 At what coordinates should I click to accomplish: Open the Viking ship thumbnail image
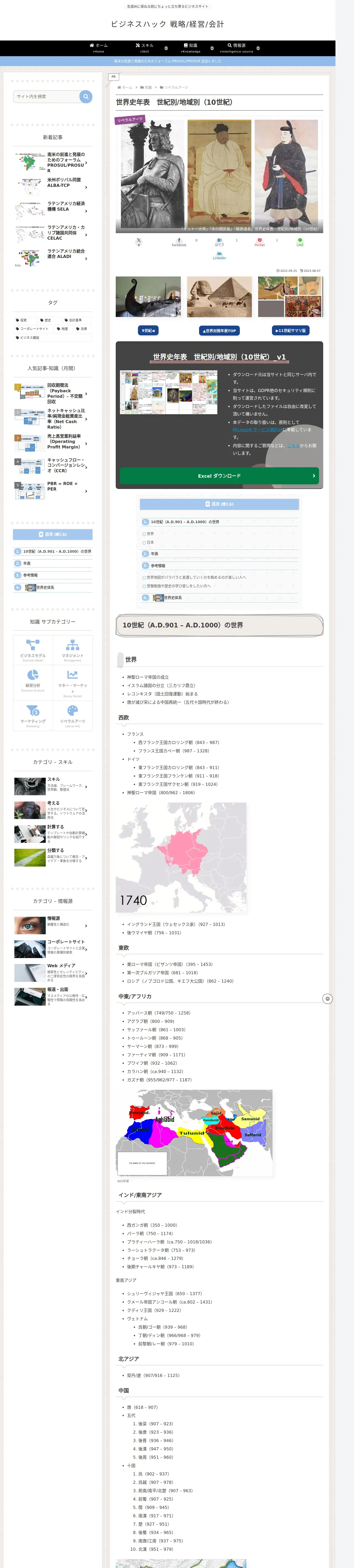(148, 297)
